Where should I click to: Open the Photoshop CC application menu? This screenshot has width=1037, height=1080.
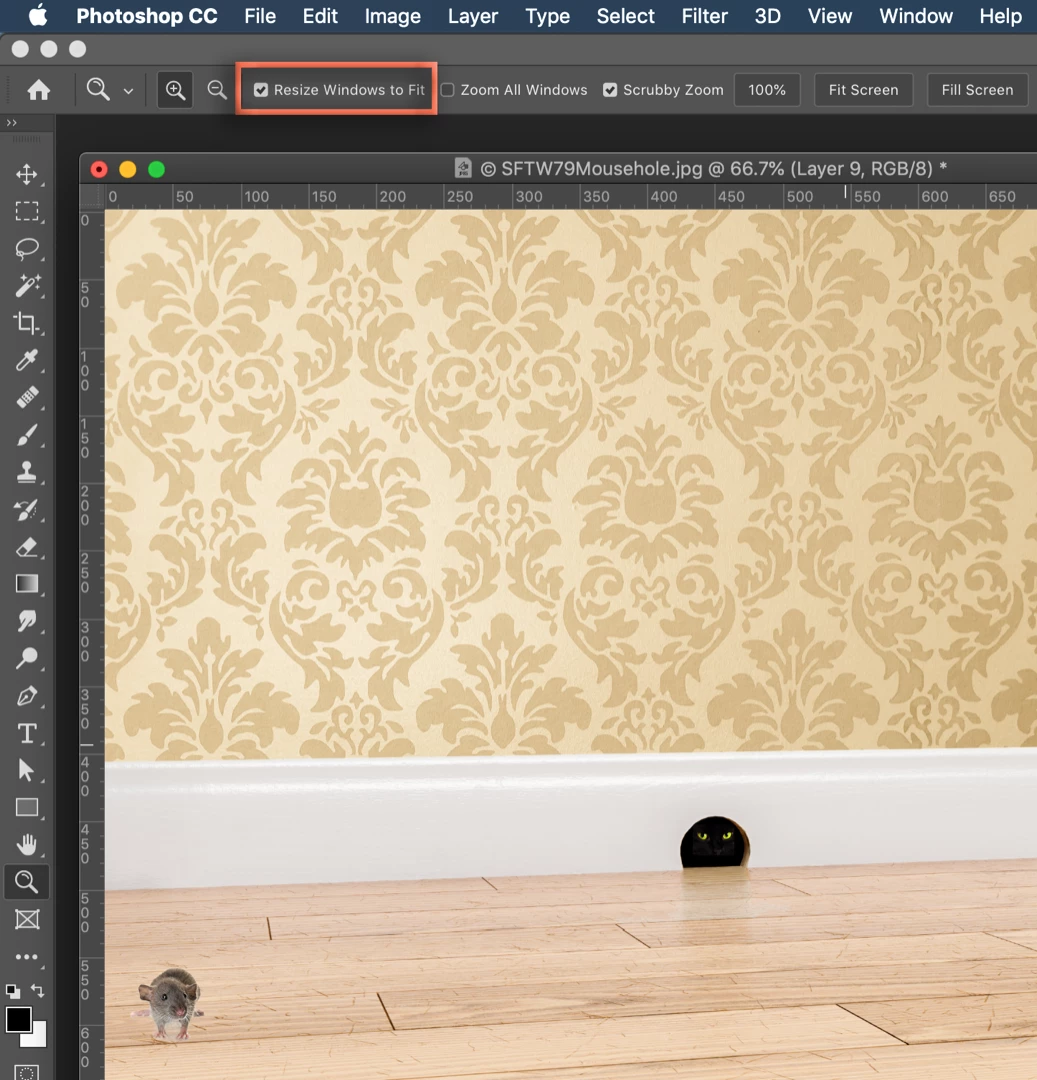pyautogui.click(x=147, y=16)
